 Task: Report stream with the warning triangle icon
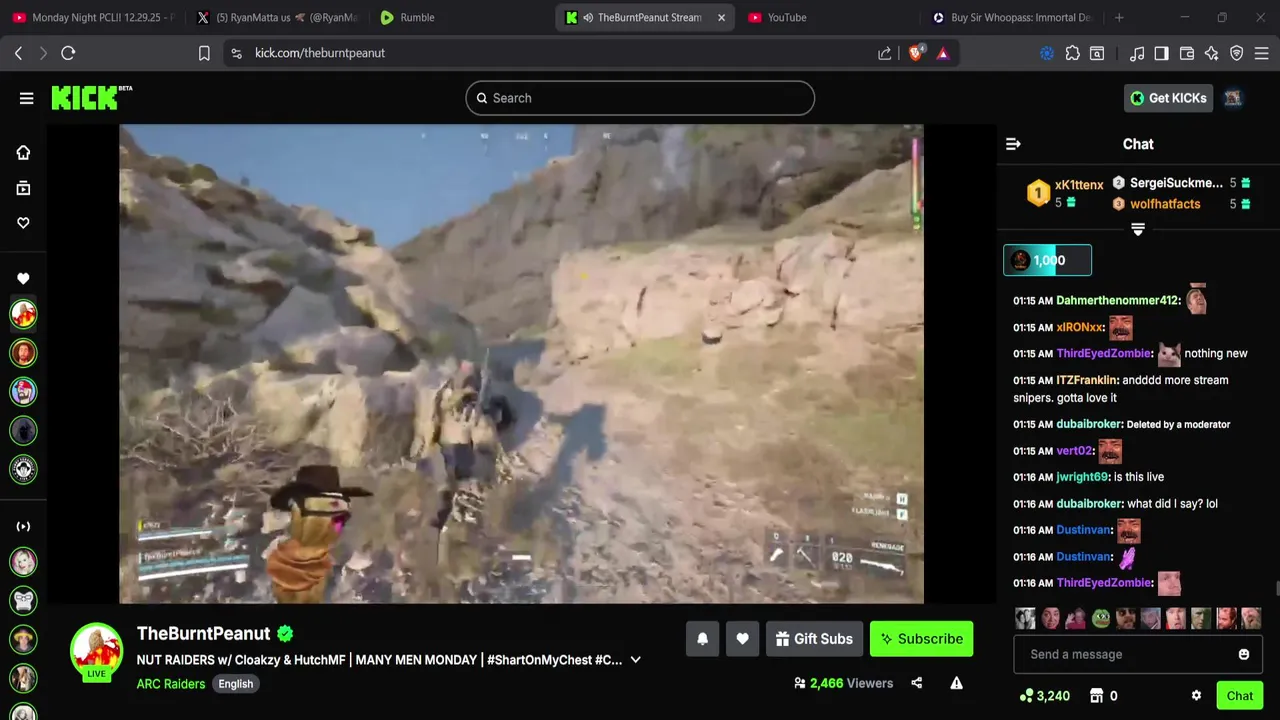tap(956, 683)
